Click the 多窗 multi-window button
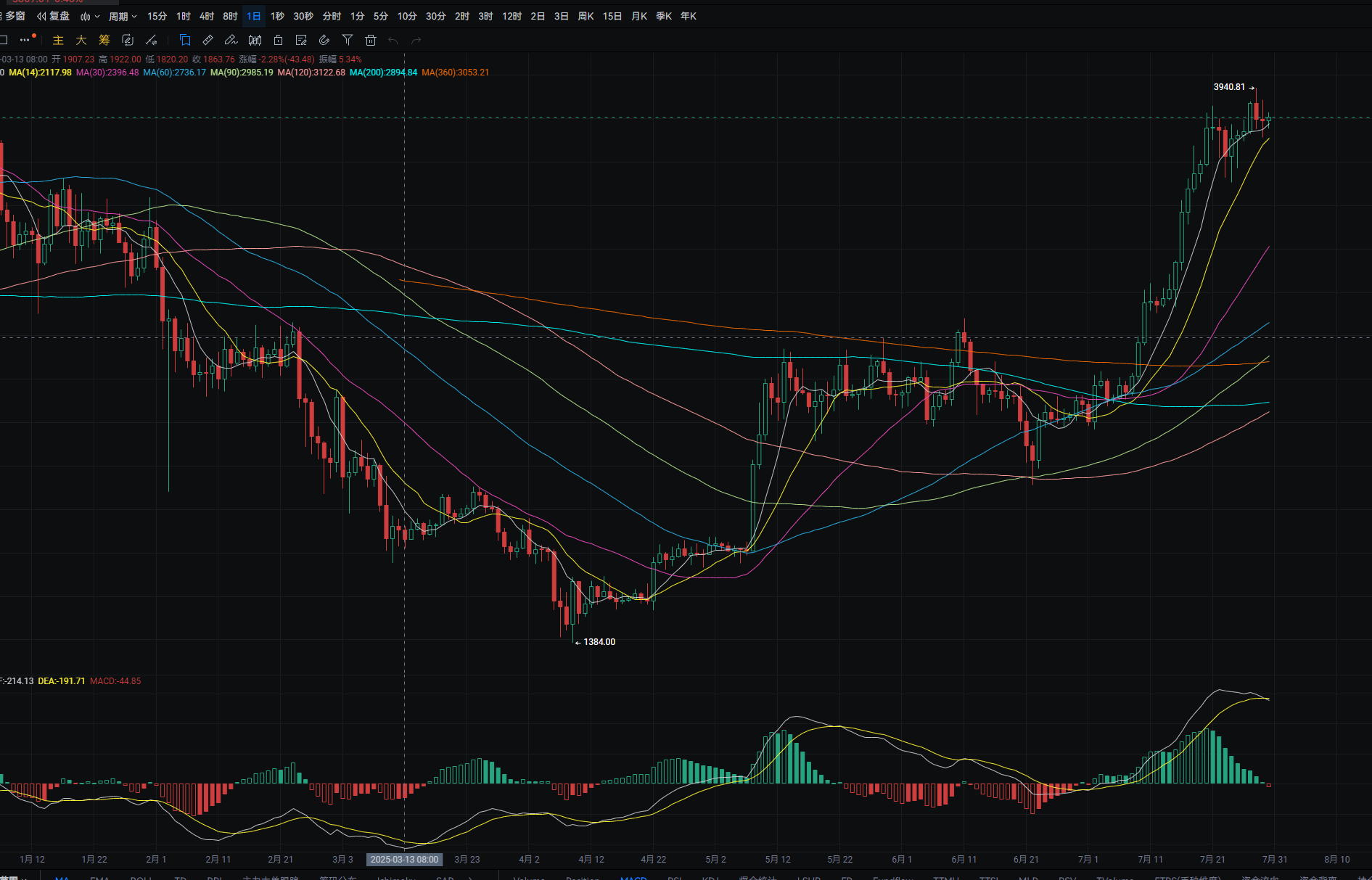Viewport: 1372px width, 880px height. click(13, 16)
